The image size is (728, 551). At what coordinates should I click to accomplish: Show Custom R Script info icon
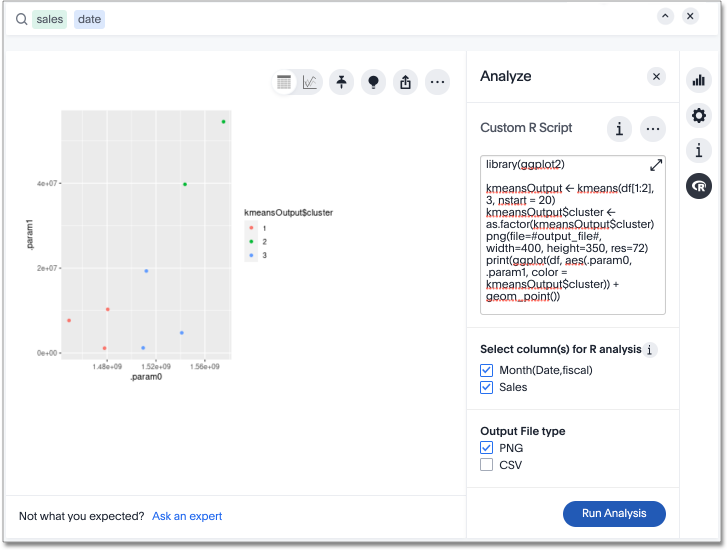click(x=619, y=128)
